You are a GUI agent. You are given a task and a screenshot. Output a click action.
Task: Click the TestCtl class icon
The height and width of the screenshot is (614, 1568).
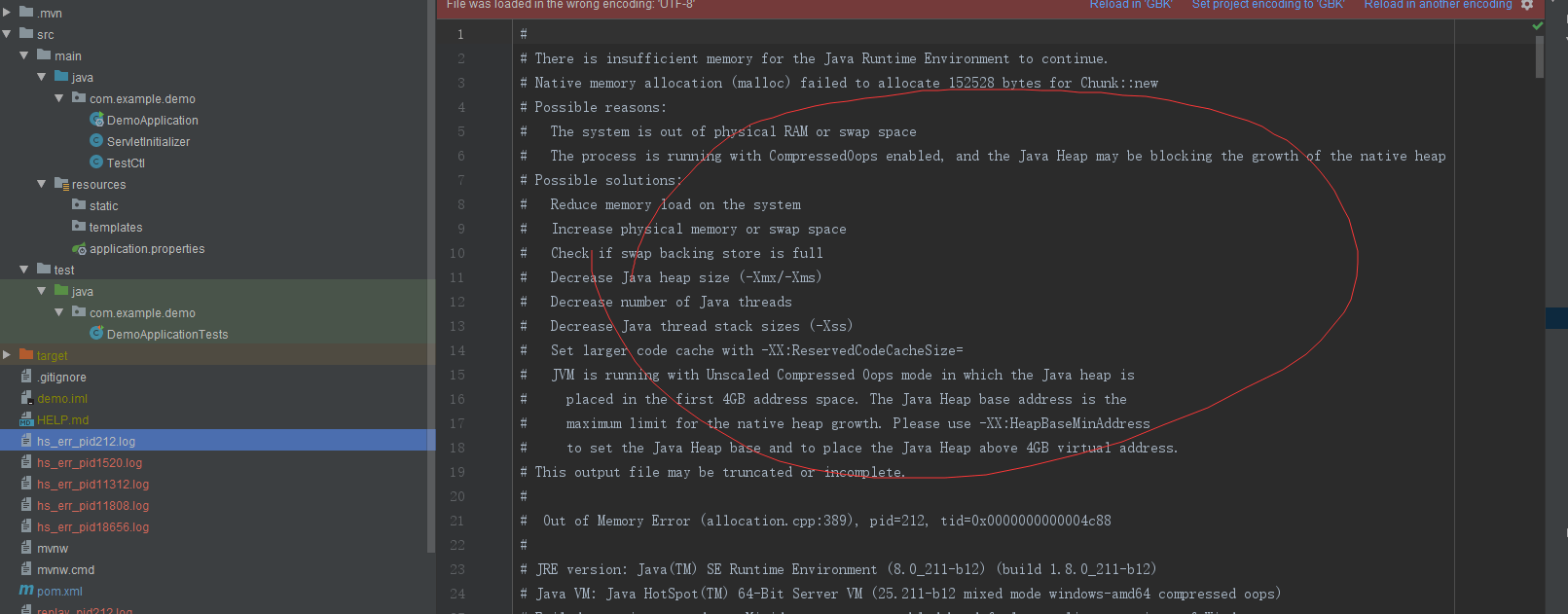point(96,163)
